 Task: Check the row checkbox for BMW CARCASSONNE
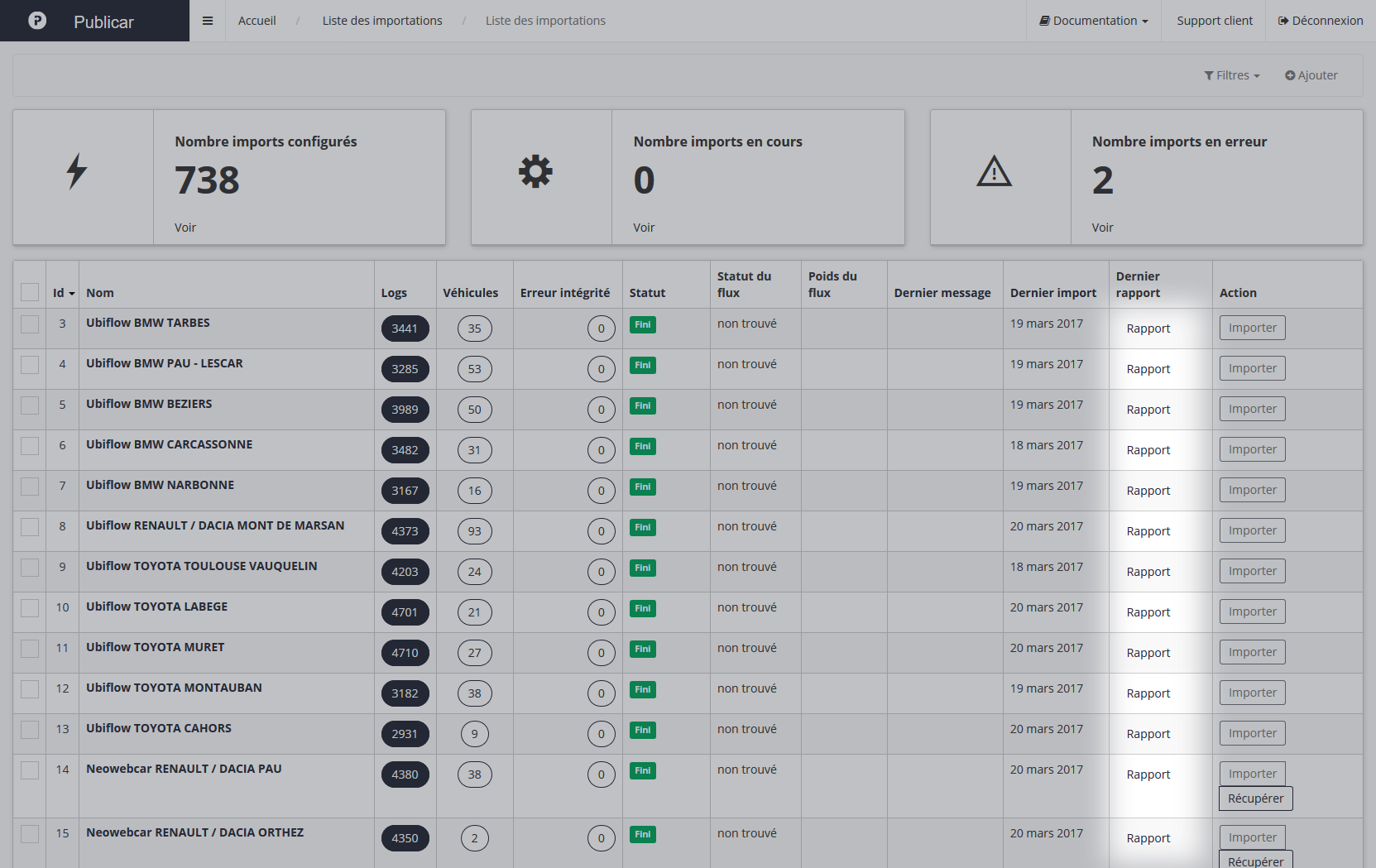[30, 445]
